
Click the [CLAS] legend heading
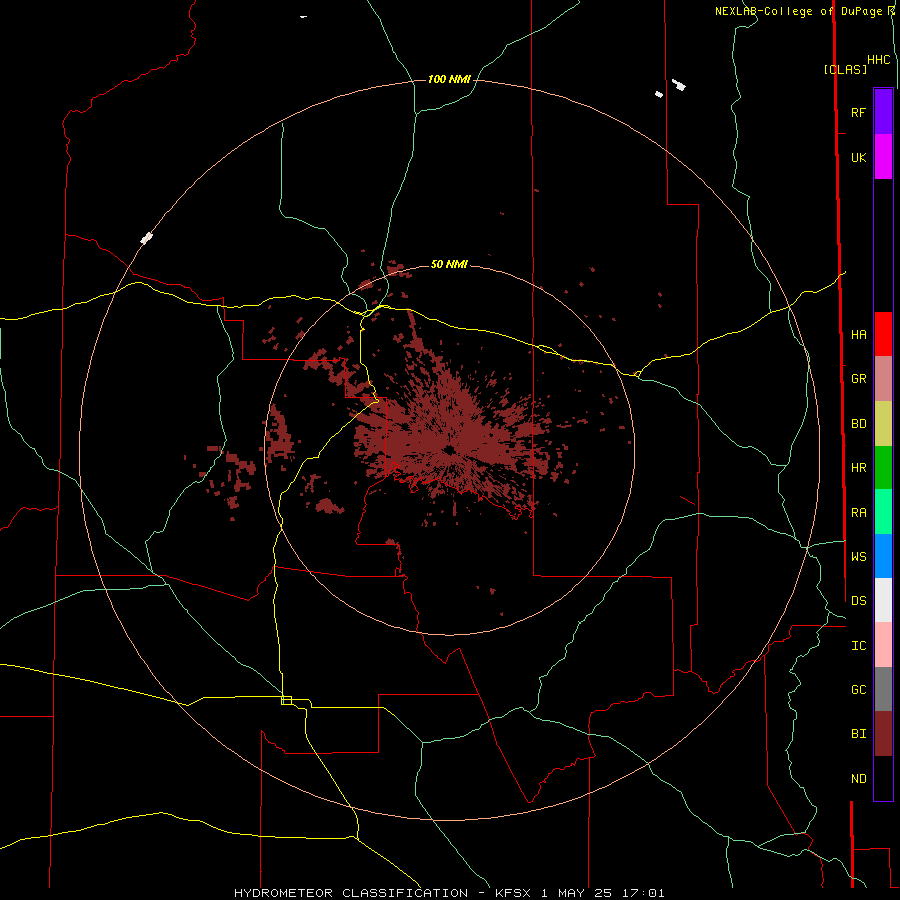point(845,69)
